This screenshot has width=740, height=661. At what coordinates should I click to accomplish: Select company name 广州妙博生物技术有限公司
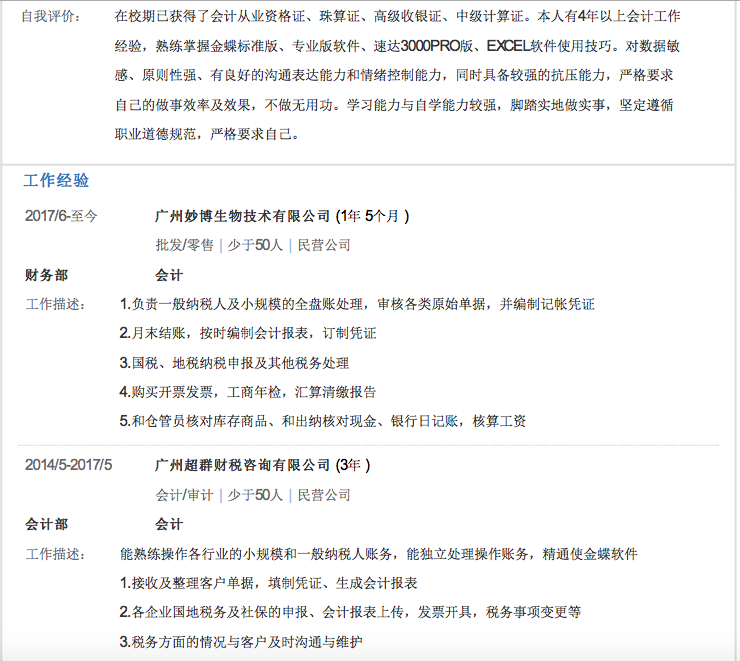click(x=242, y=216)
